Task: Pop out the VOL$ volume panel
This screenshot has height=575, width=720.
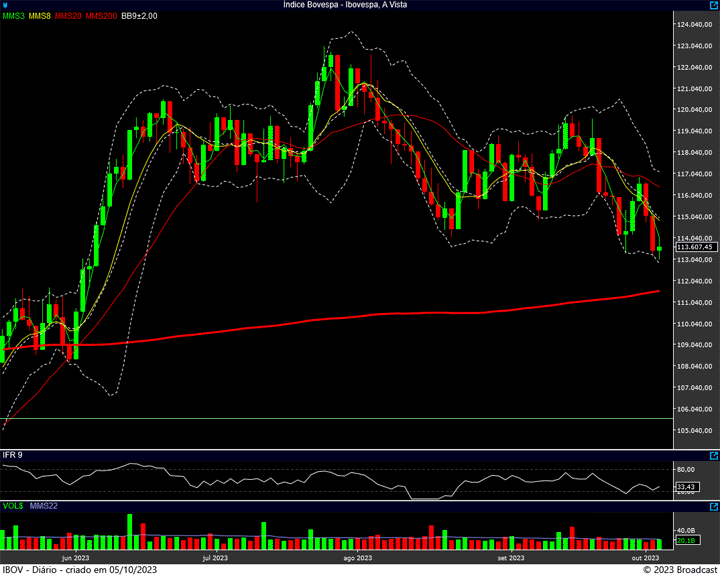Action: [x=713, y=506]
